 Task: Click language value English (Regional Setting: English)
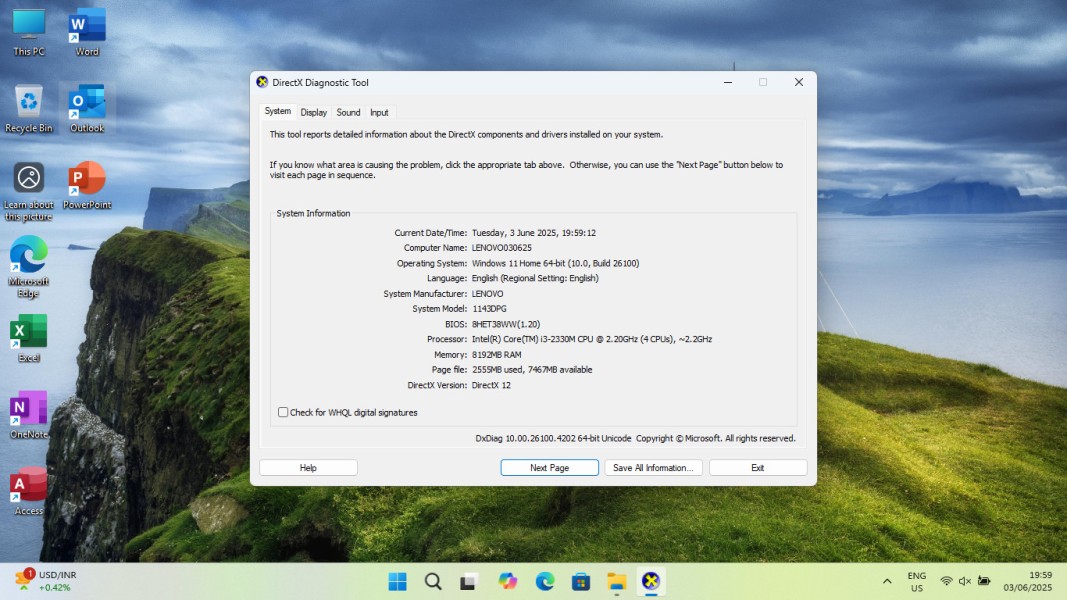(x=535, y=278)
